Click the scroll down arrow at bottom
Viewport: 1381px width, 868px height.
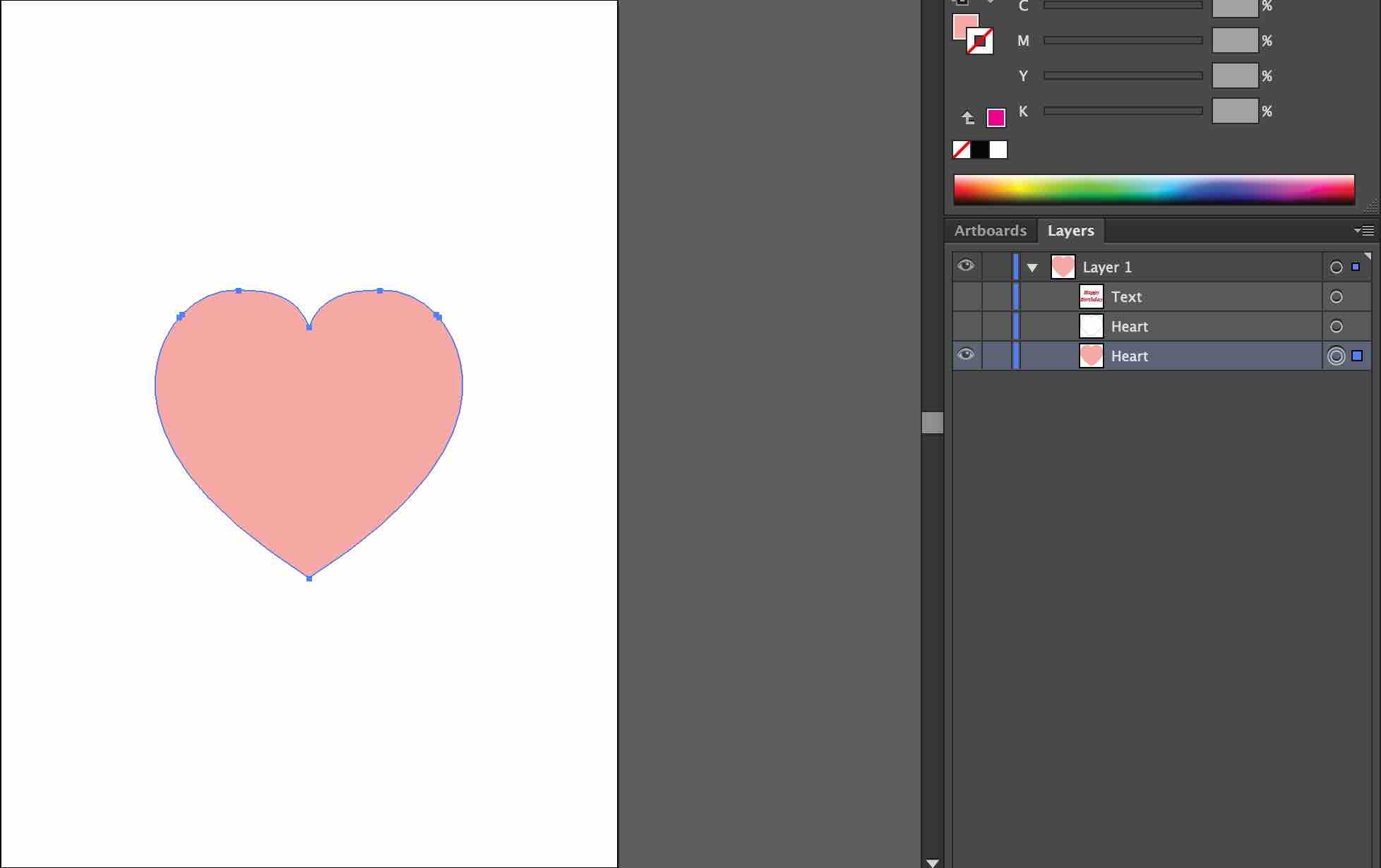[x=932, y=862]
